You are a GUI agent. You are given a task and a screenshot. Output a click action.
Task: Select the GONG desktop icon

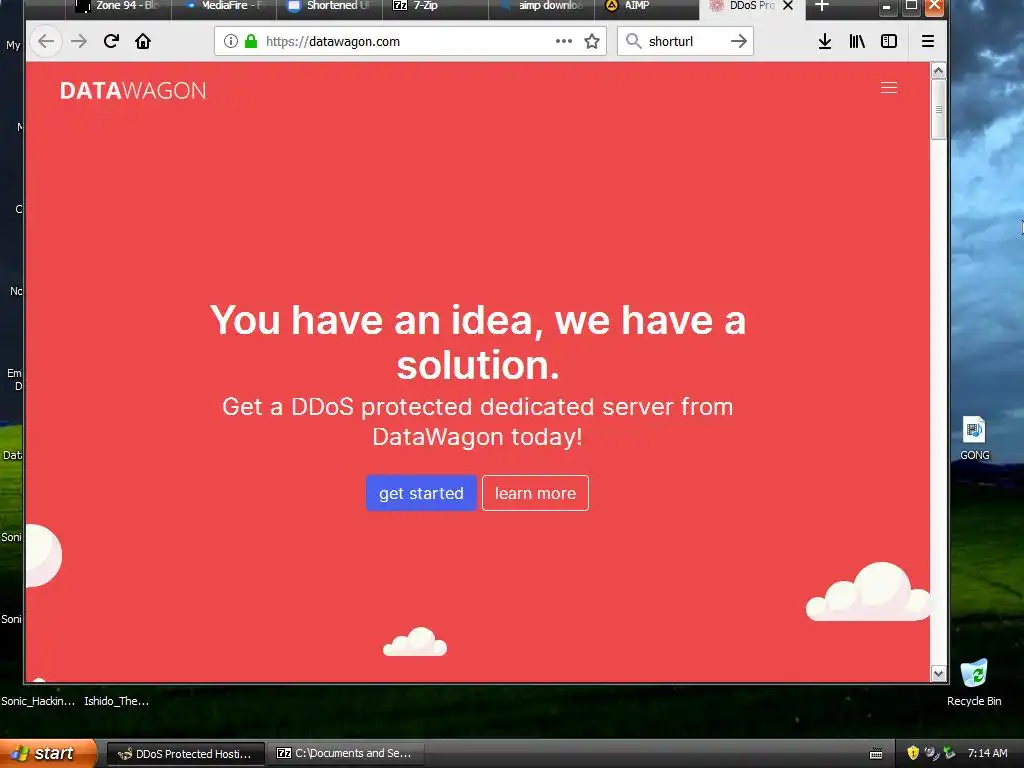[x=974, y=438]
